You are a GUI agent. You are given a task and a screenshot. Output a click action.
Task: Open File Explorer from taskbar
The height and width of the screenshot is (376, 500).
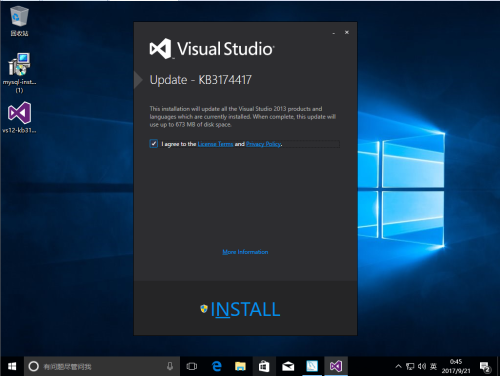(x=240, y=366)
